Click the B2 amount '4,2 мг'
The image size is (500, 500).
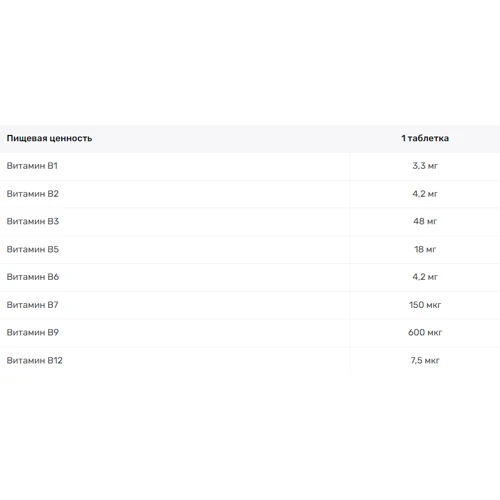click(x=425, y=194)
